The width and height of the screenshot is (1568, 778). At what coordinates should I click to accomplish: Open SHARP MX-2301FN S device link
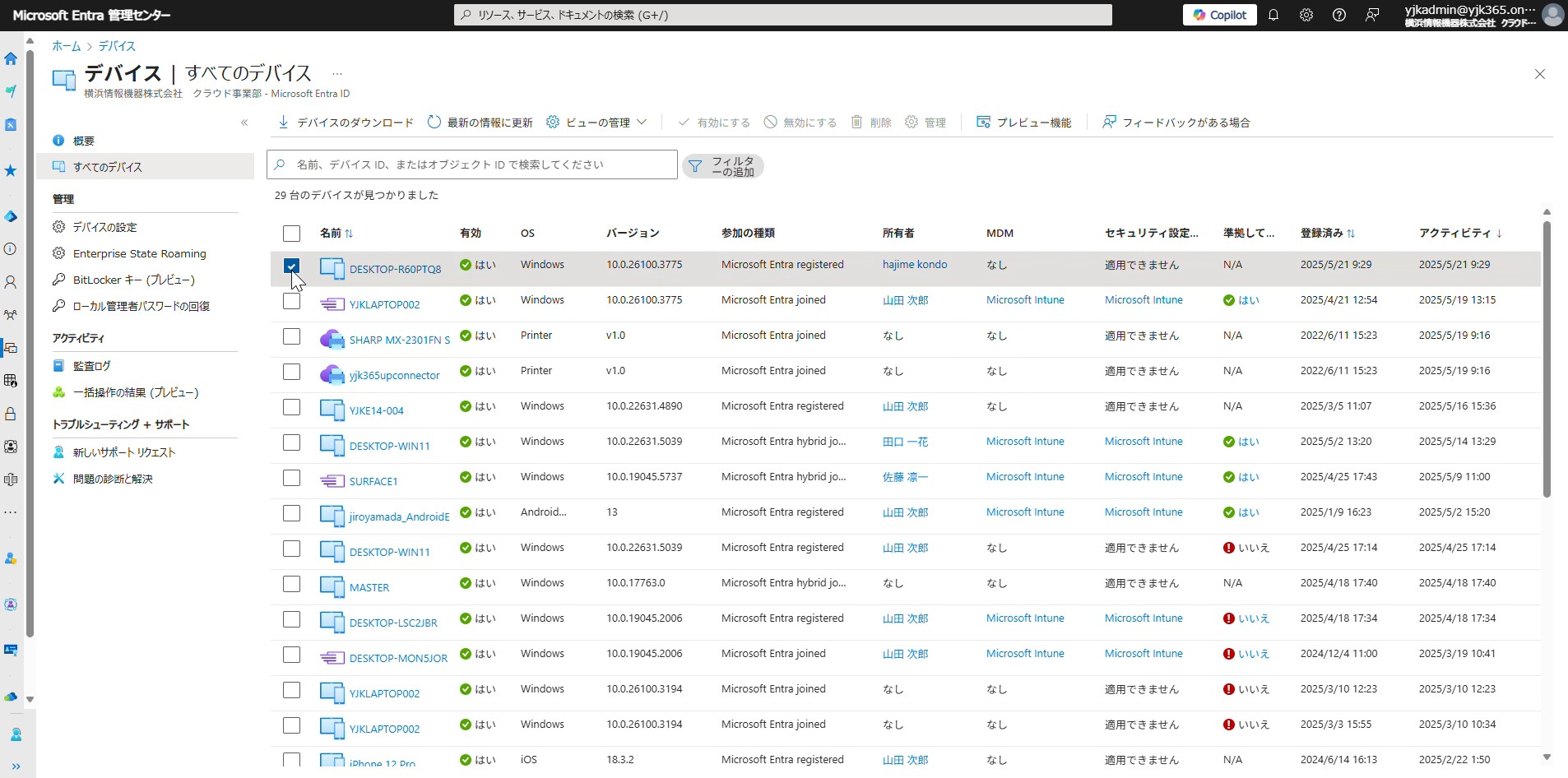click(x=400, y=340)
